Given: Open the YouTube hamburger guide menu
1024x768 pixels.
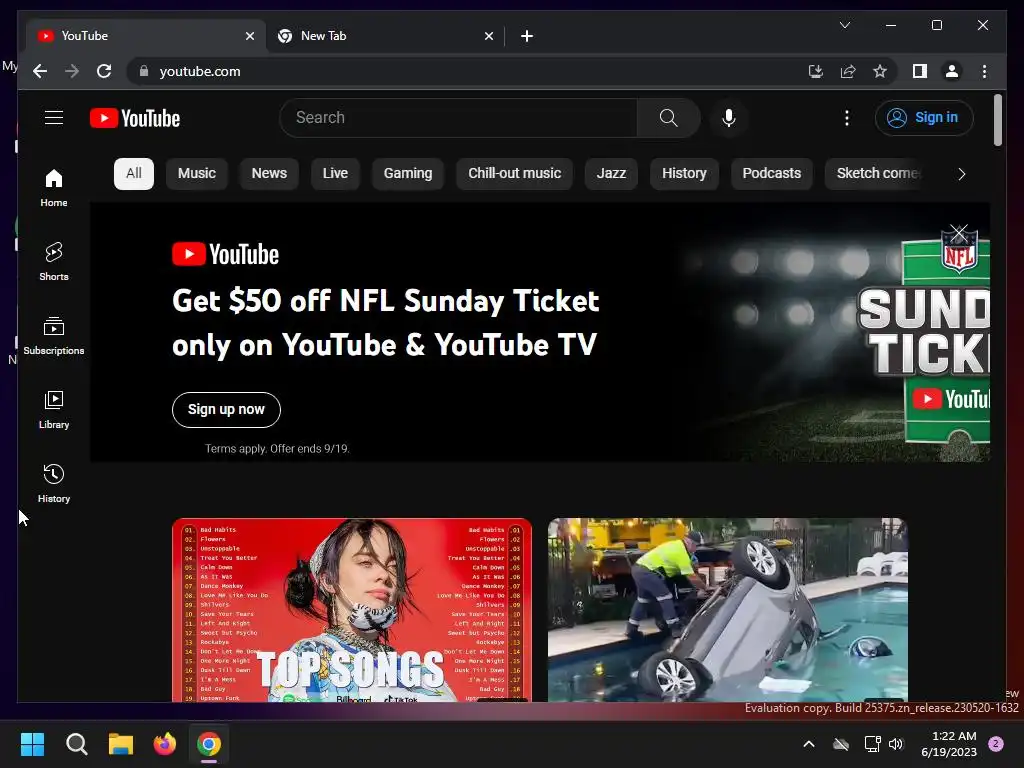Looking at the screenshot, I should click(x=54, y=118).
